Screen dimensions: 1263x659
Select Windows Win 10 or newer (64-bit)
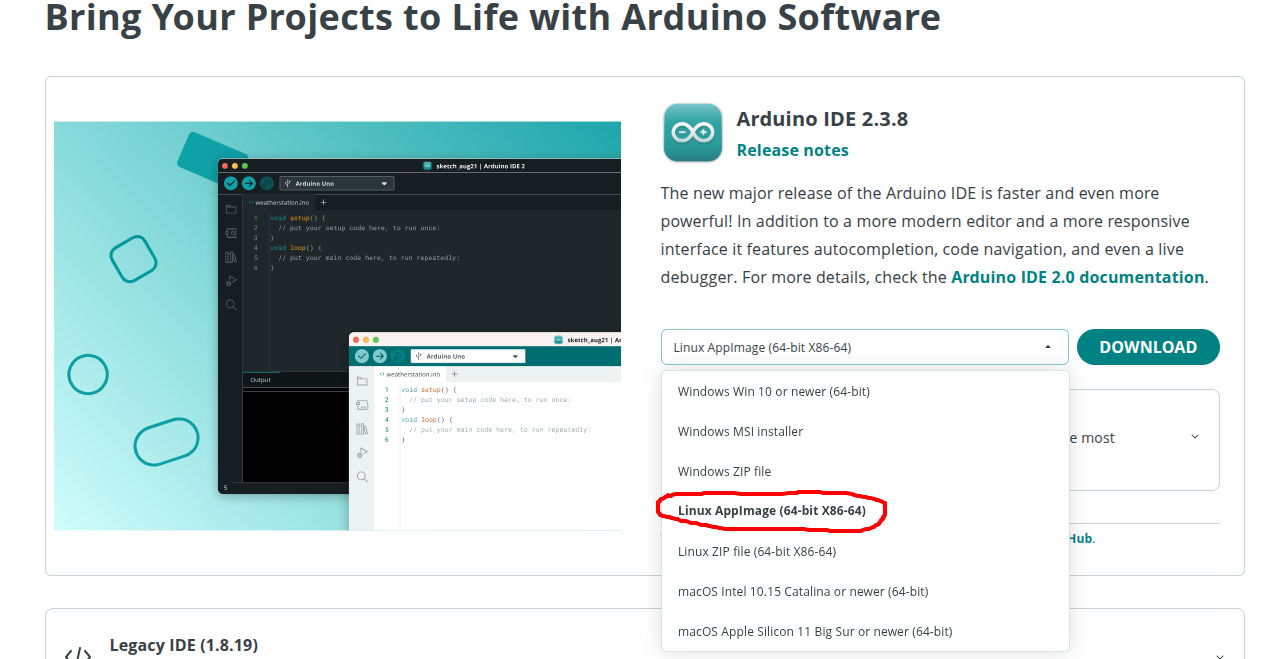point(773,391)
